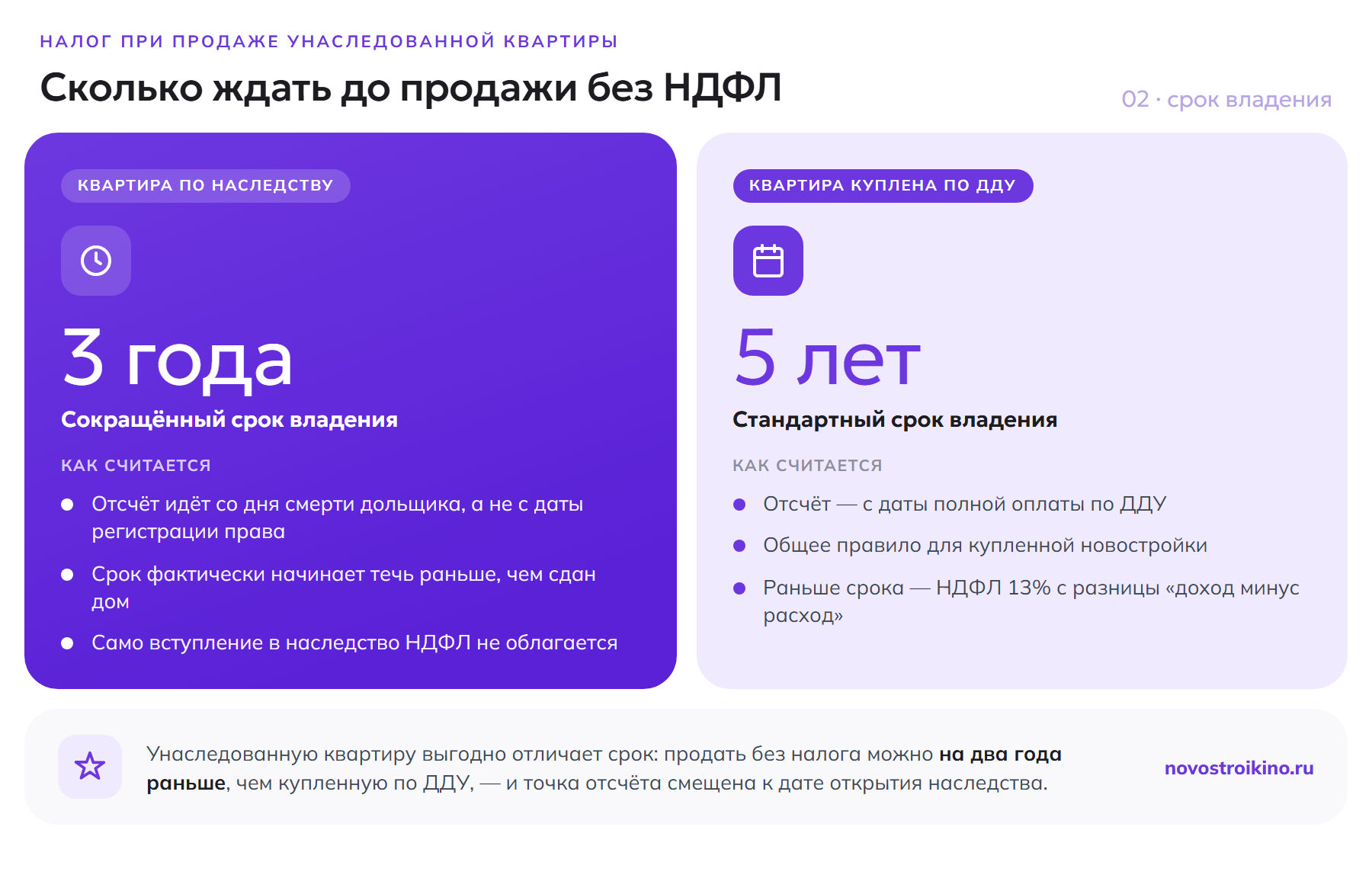Viewport: 1372px width, 875px height.
Task: Click the large «5 лет» figure
Action: (827, 357)
